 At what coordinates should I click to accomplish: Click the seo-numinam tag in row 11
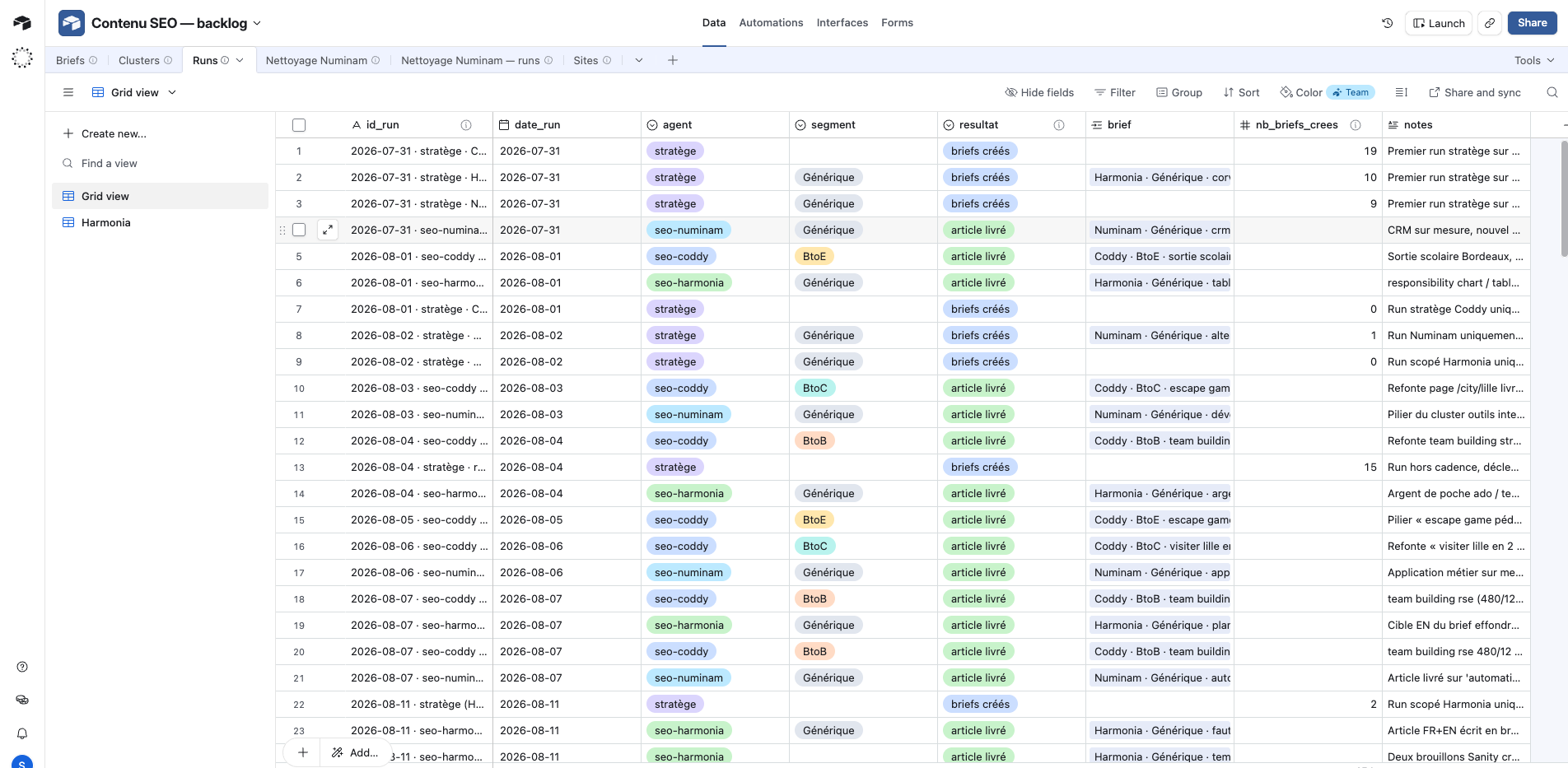tap(688, 414)
